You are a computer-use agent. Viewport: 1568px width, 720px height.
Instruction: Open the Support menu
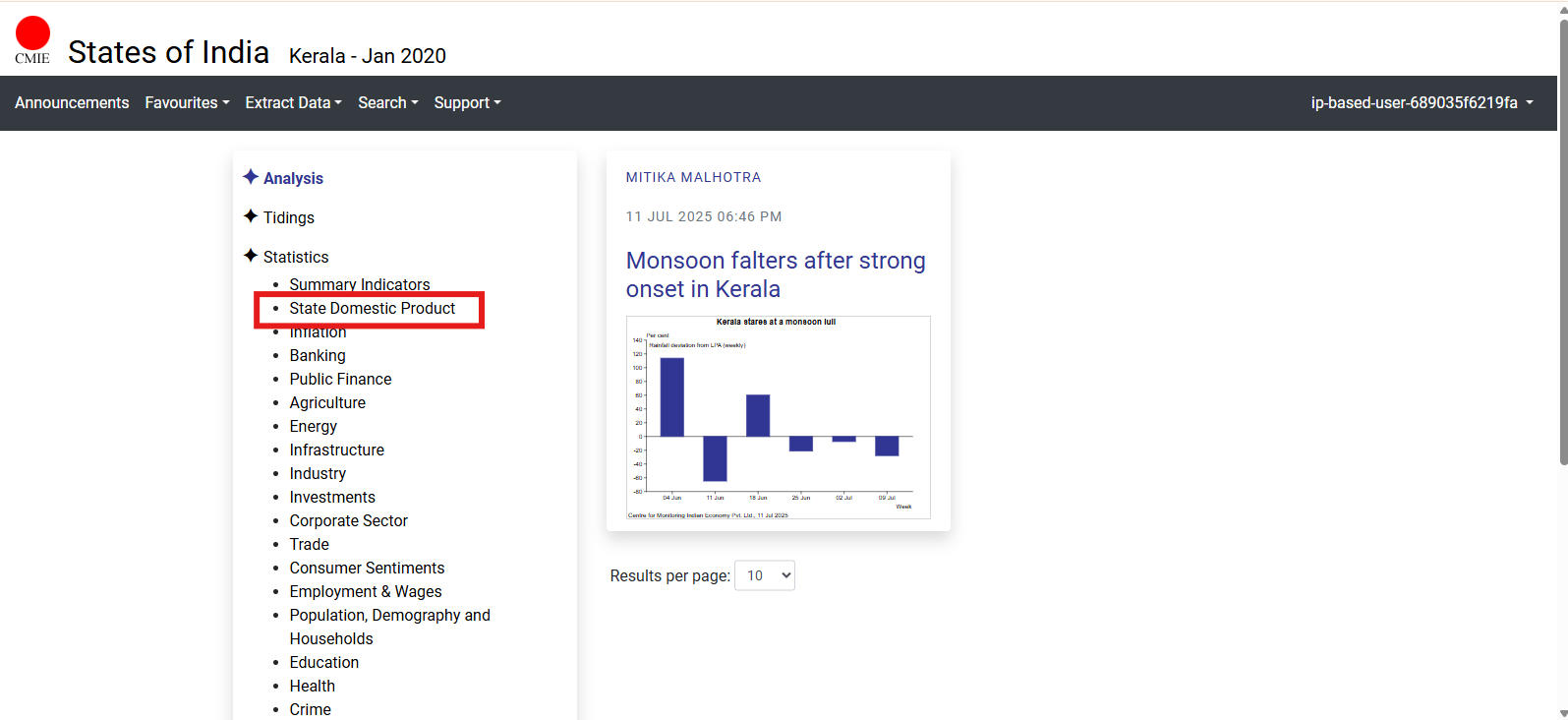pos(467,102)
